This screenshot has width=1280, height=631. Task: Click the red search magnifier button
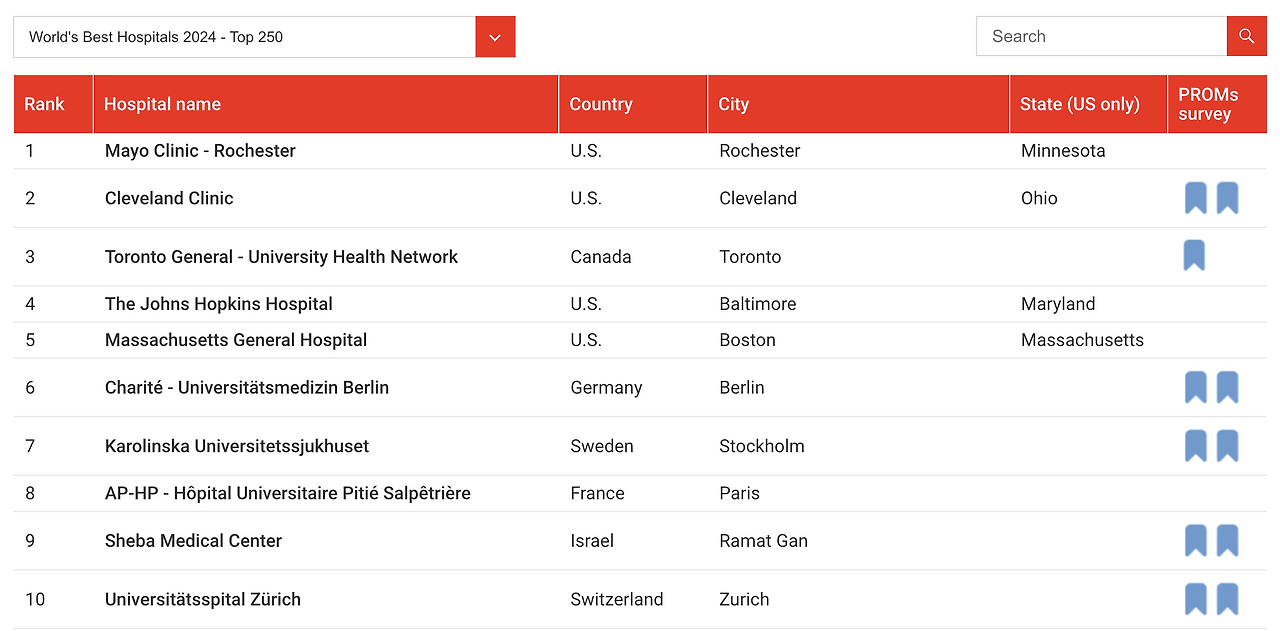1246,36
